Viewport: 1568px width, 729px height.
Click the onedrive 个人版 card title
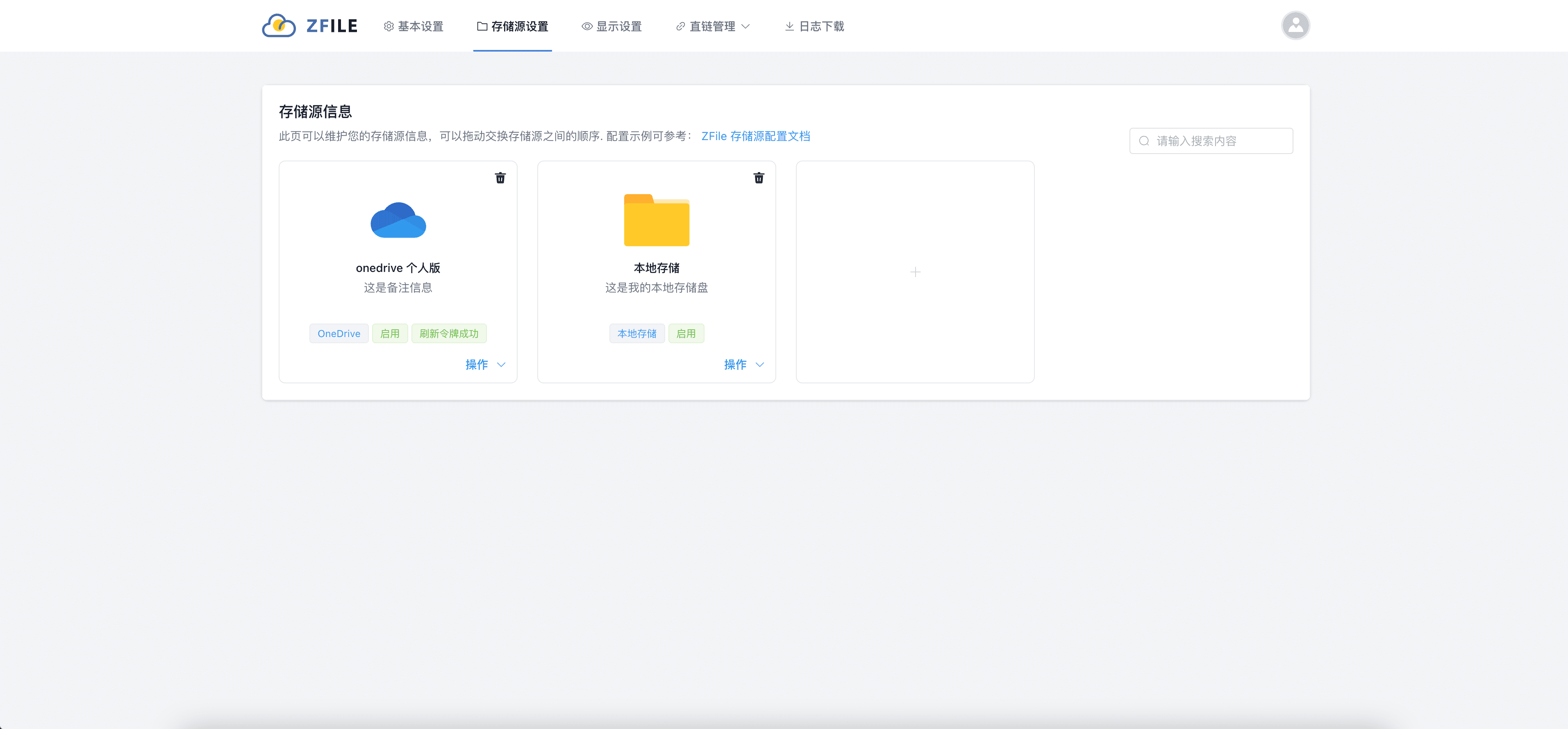tap(398, 268)
